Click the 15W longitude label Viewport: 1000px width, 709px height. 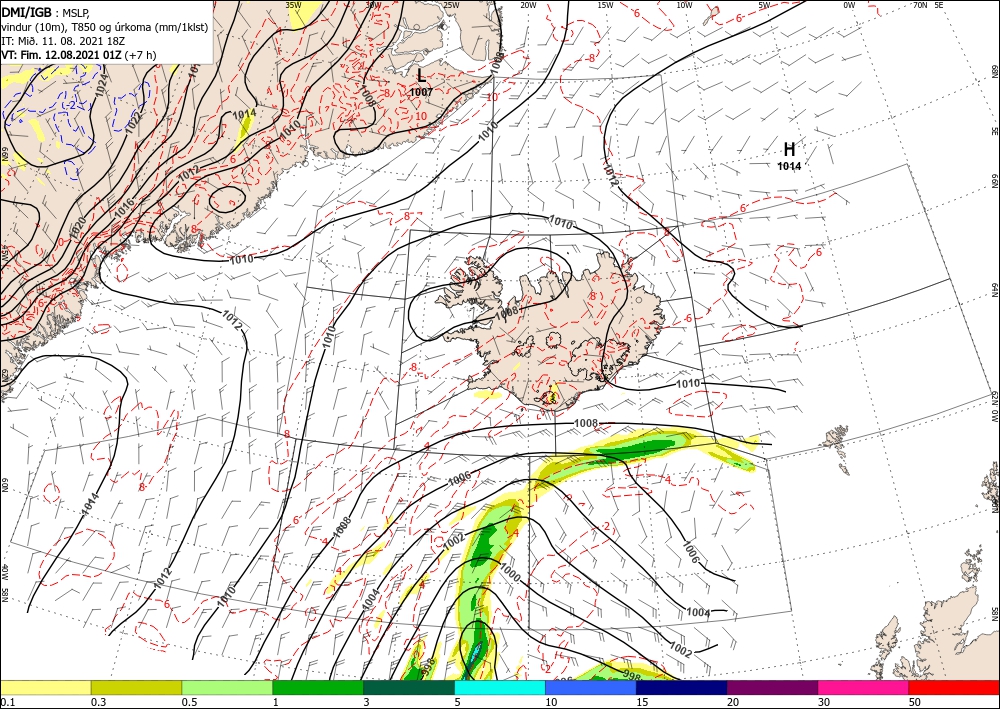tap(605, 5)
